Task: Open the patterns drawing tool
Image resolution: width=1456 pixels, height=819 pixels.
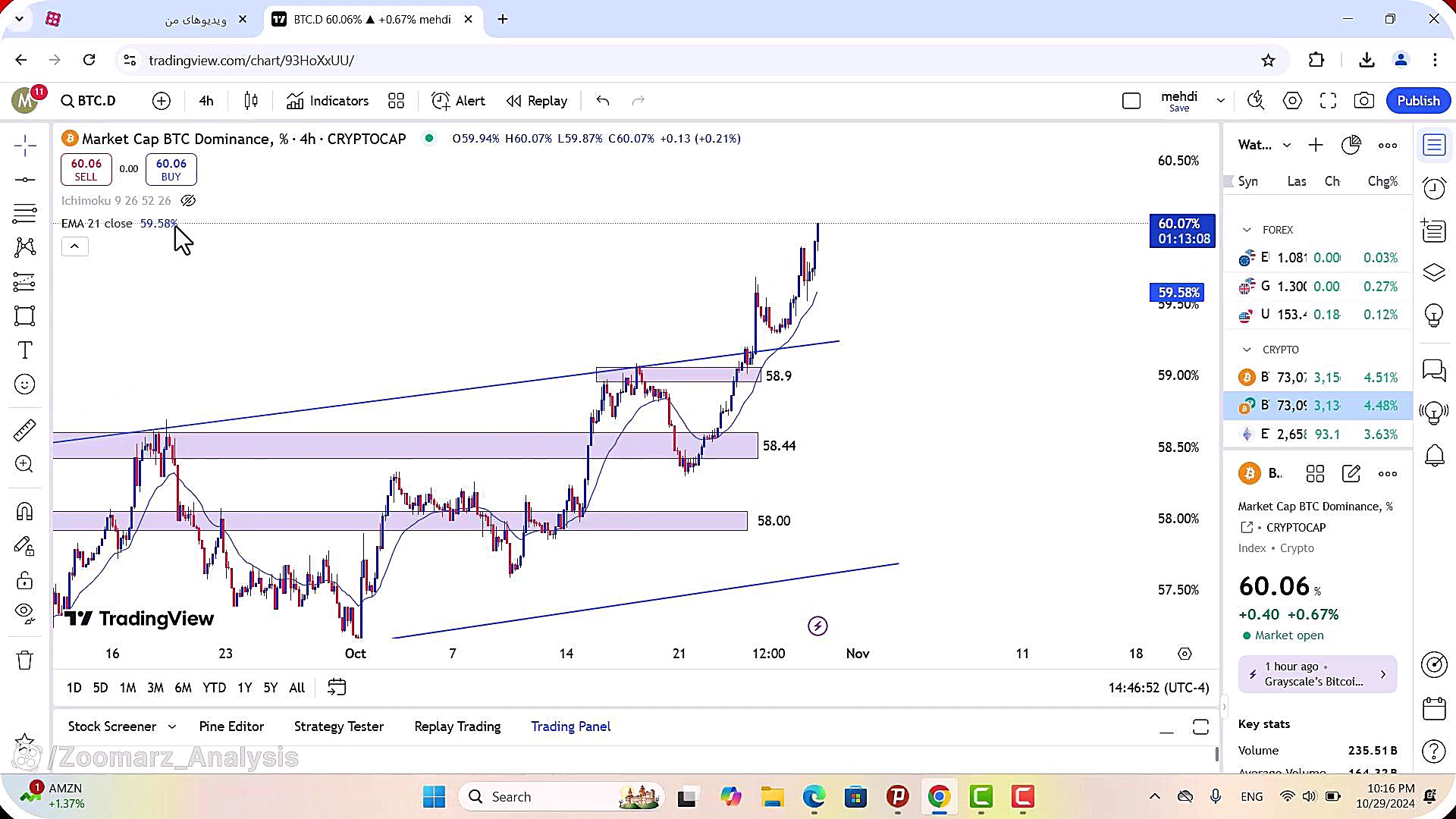Action: [x=25, y=247]
